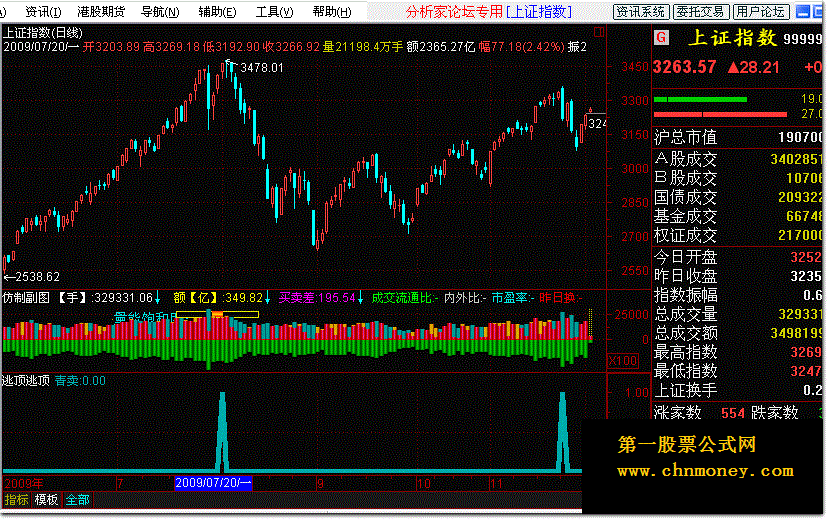The image size is (829, 520).
Task: Click the 昨日换 indicator label
Action: click(560, 298)
